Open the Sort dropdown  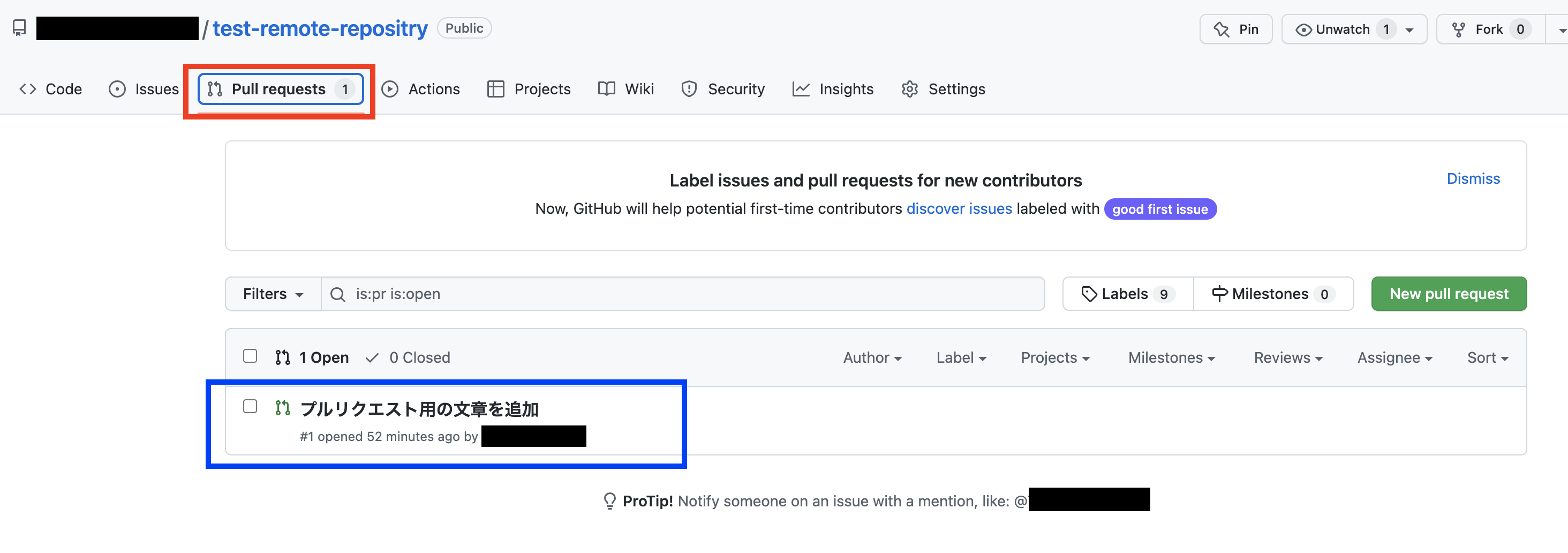coord(1488,357)
